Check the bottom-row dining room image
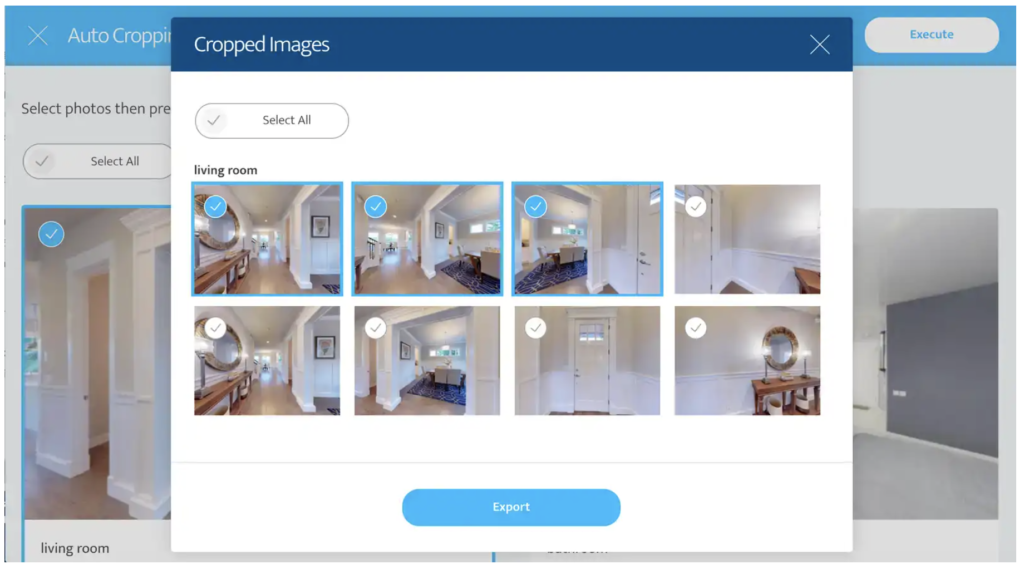Screen dimensions: 1024x569 click(x=375, y=328)
